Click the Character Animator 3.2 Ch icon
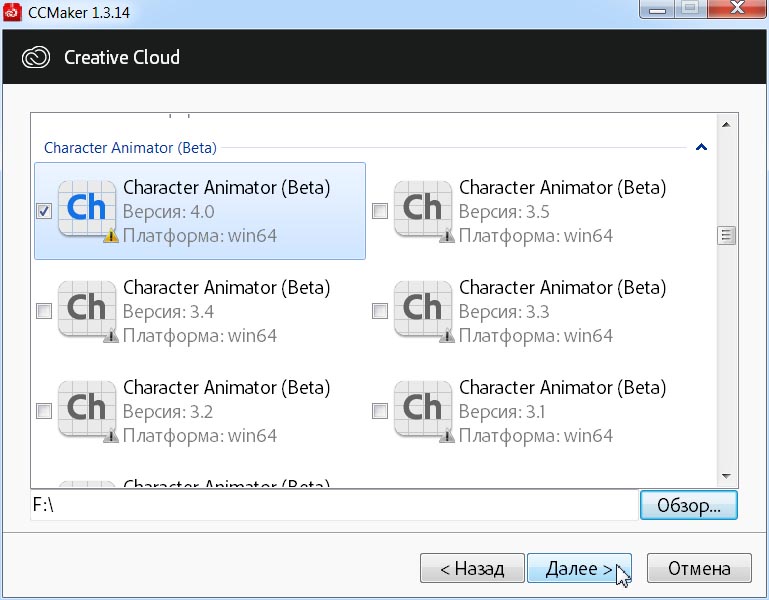This screenshot has width=769, height=600. (87, 408)
